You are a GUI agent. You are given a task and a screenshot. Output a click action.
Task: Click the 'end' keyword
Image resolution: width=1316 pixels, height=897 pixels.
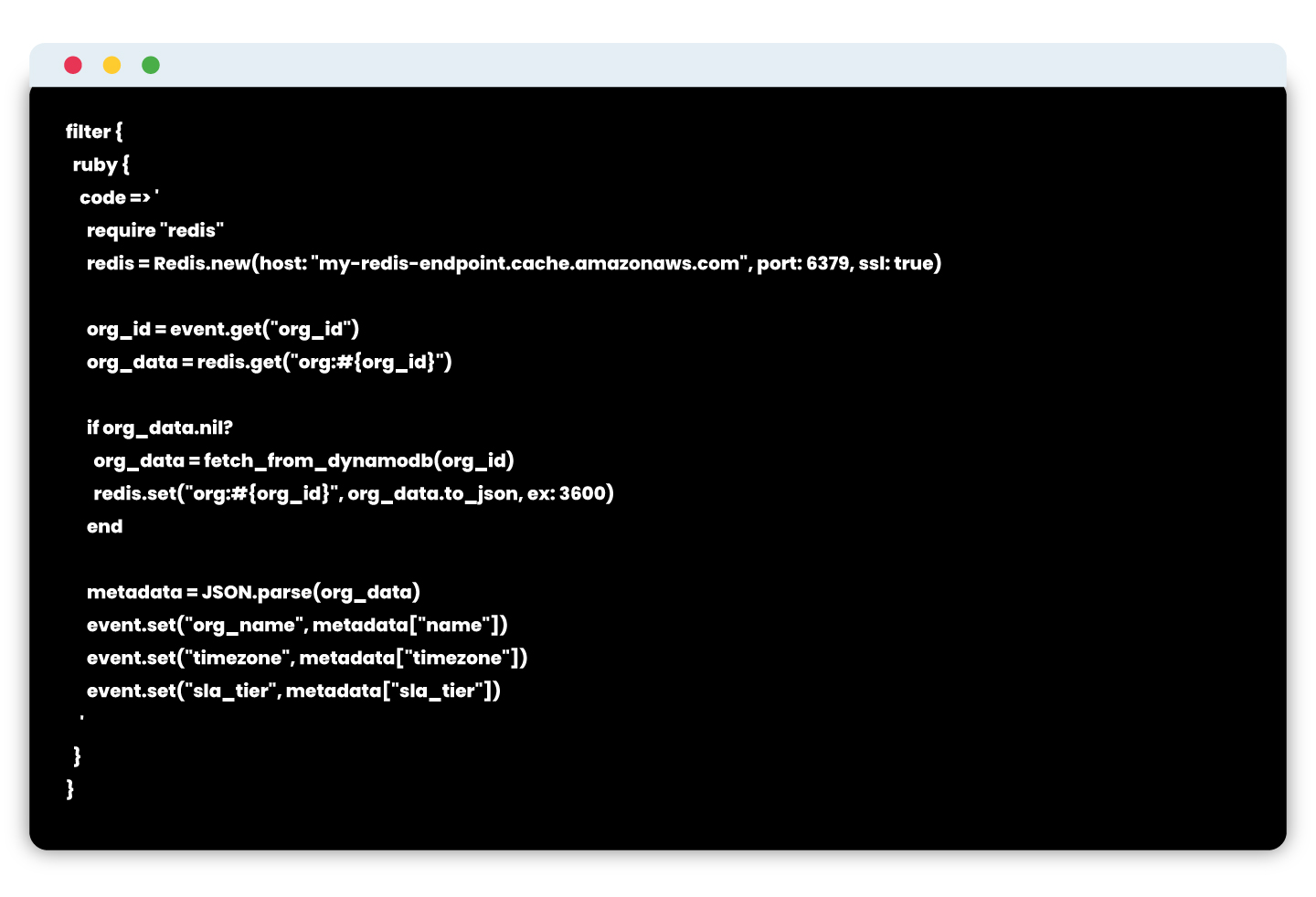[x=104, y=526]
